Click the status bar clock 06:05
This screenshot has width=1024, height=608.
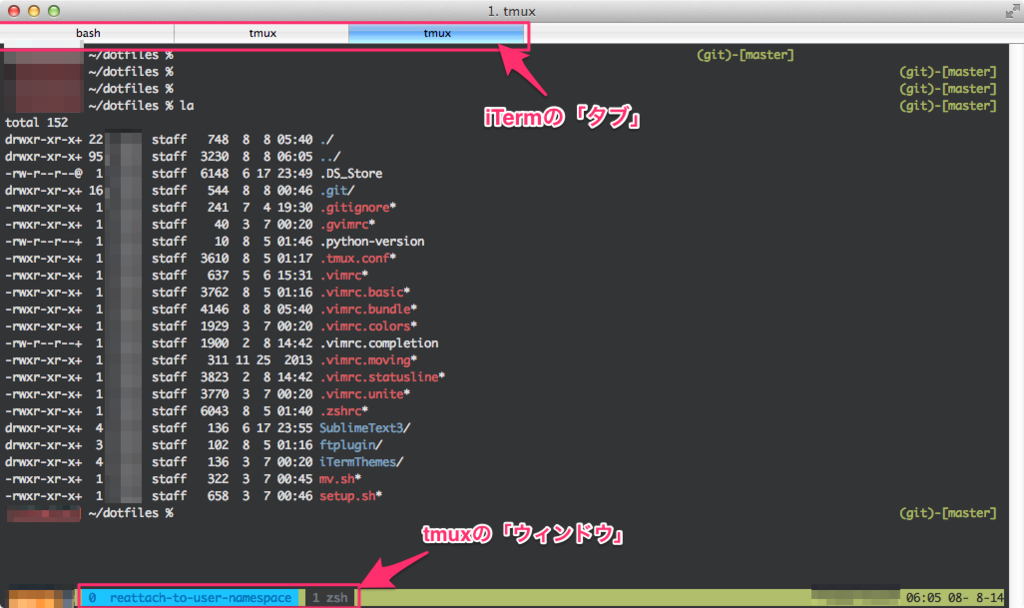point(923,598)
